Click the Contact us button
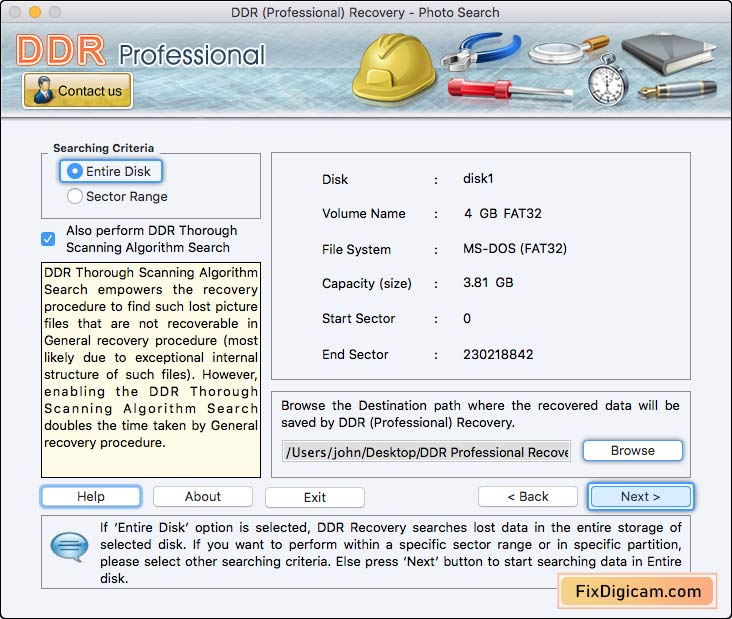 (x=77, y=91)
